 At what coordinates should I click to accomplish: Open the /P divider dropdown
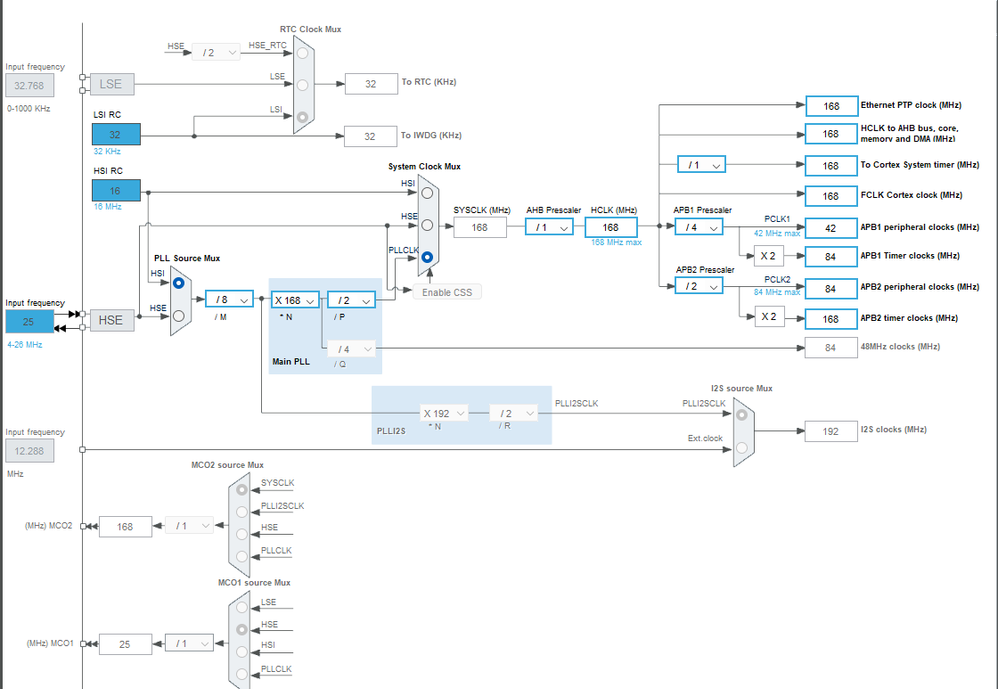click(351, 300)
